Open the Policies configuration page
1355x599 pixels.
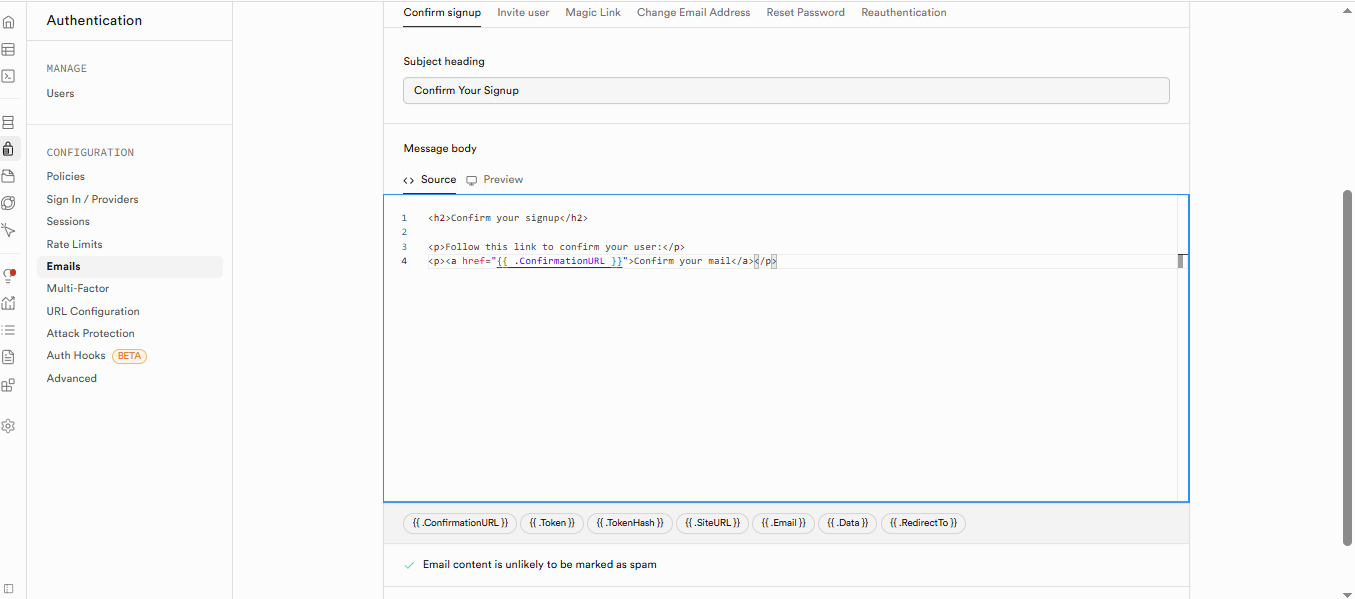click(65, 176)
